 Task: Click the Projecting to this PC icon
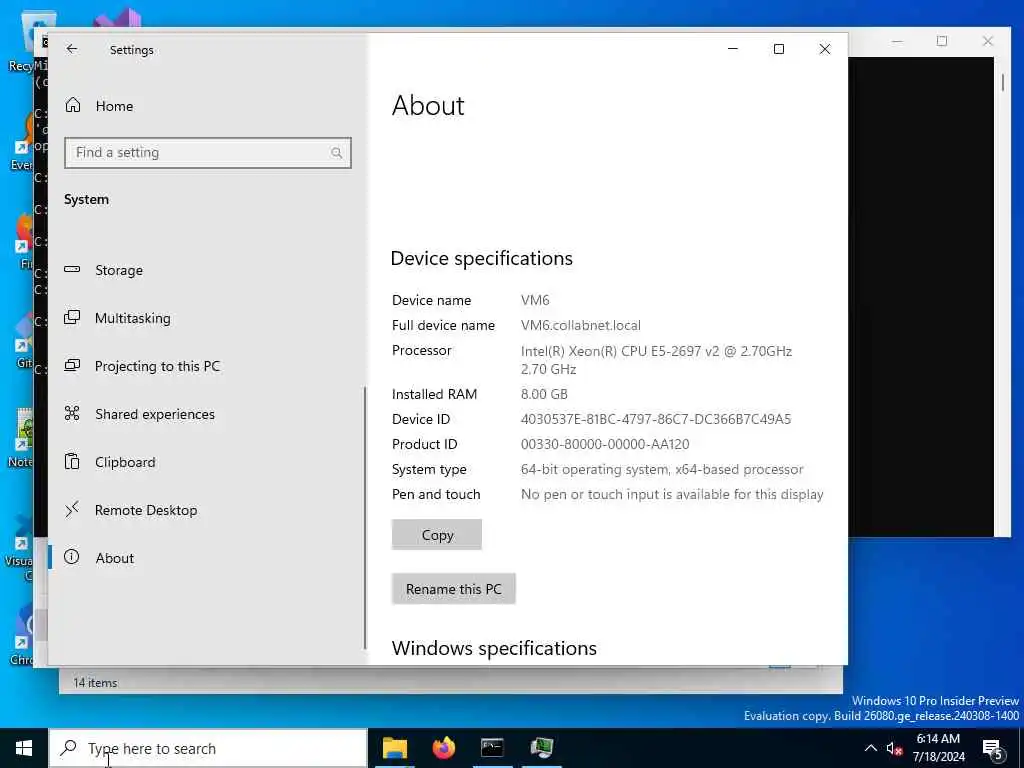72,365
